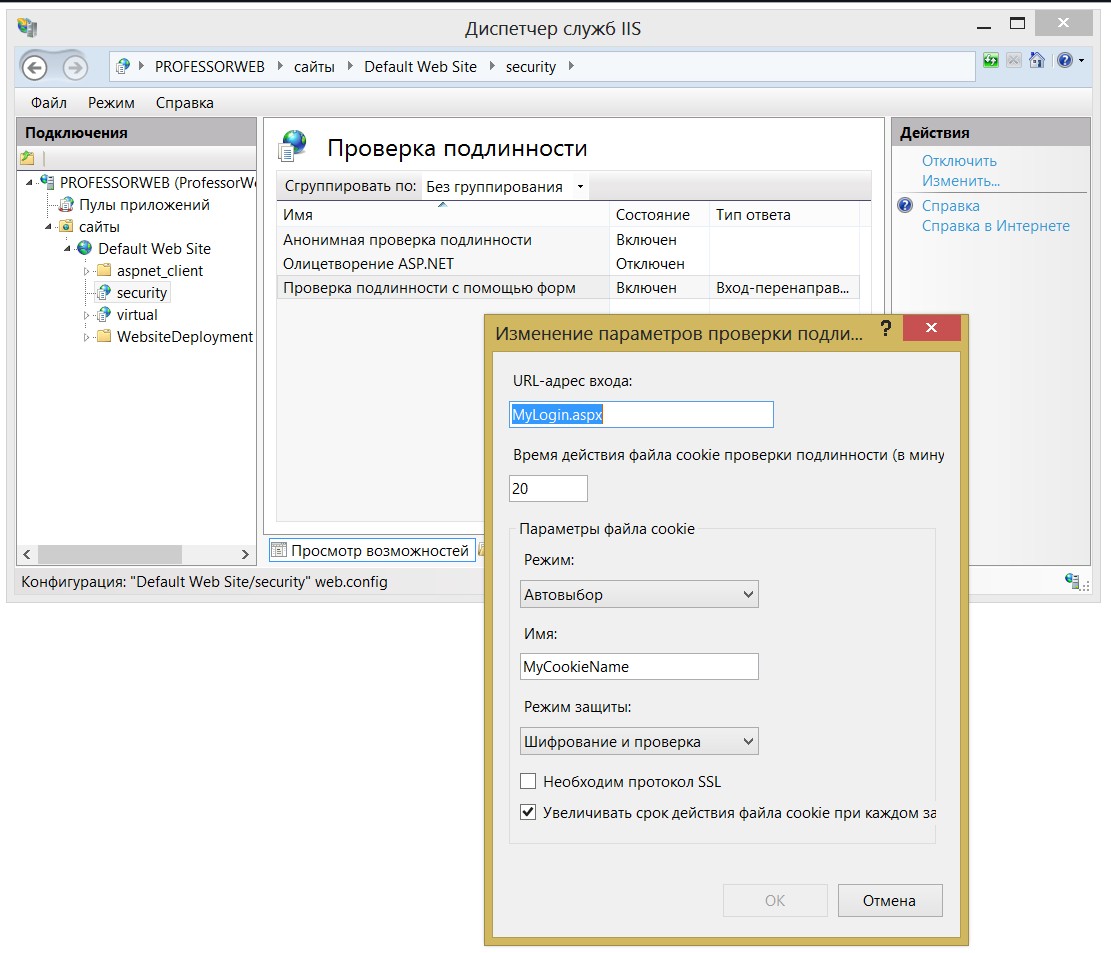Collapse the Default Web Site node

pyautogui.click(x=67, y=249)
